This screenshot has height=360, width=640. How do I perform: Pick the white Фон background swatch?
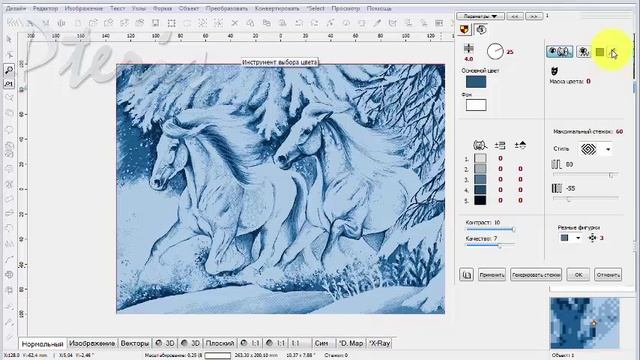pos(476,105)
